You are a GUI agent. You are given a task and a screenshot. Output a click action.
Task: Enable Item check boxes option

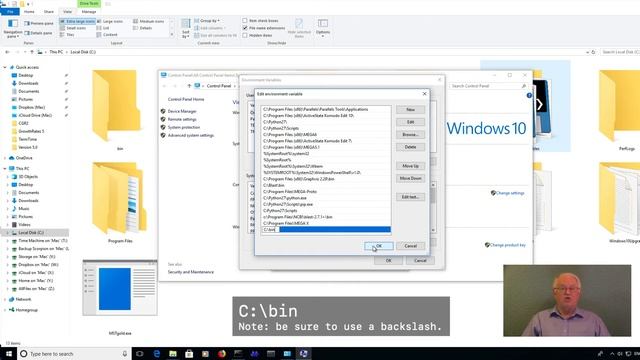coord(245,20)
